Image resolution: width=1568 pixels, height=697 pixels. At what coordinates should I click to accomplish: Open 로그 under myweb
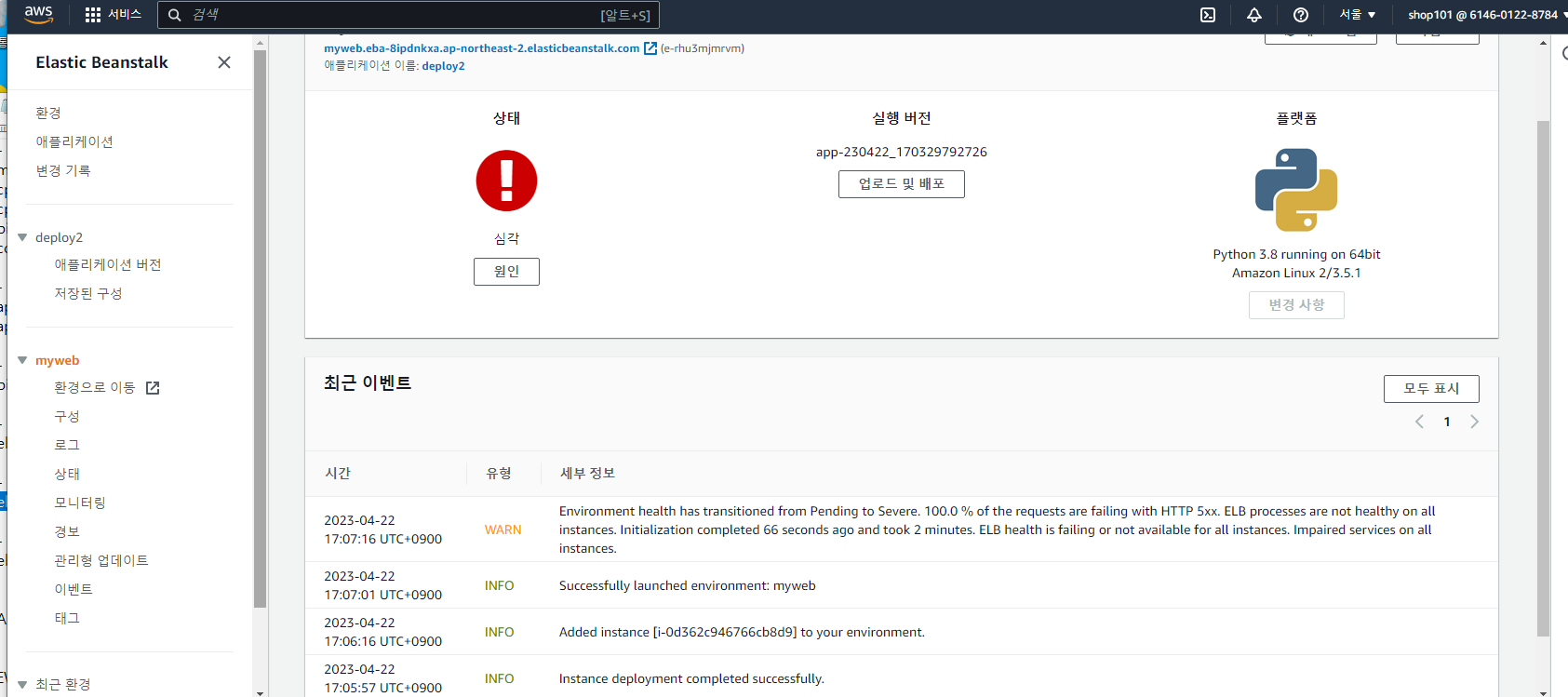(67, 445)
